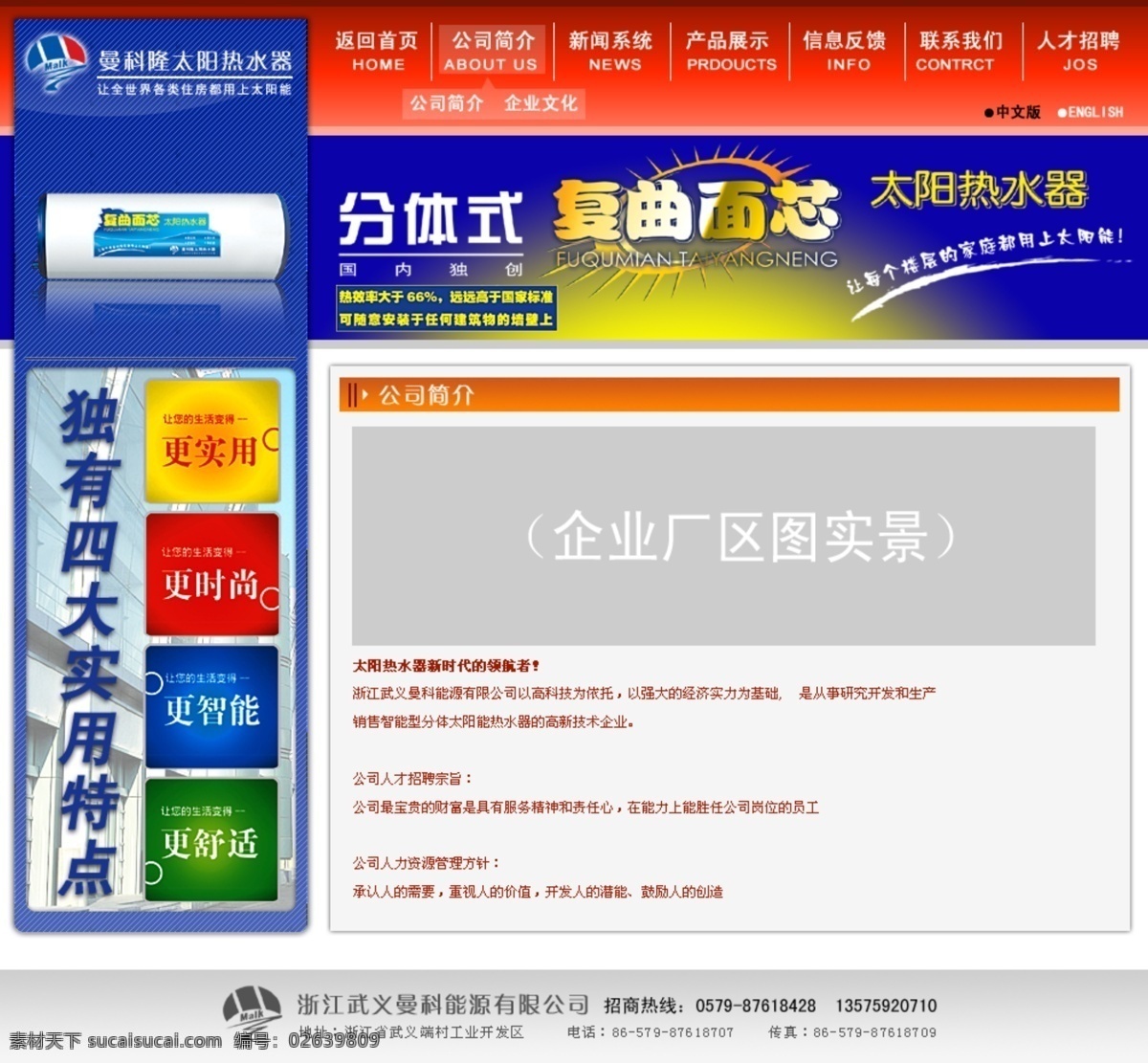The image size is (1148, 1063).
Task: Click the 曼科隆太阳热水器 brand title
Action: pos(195,61)
